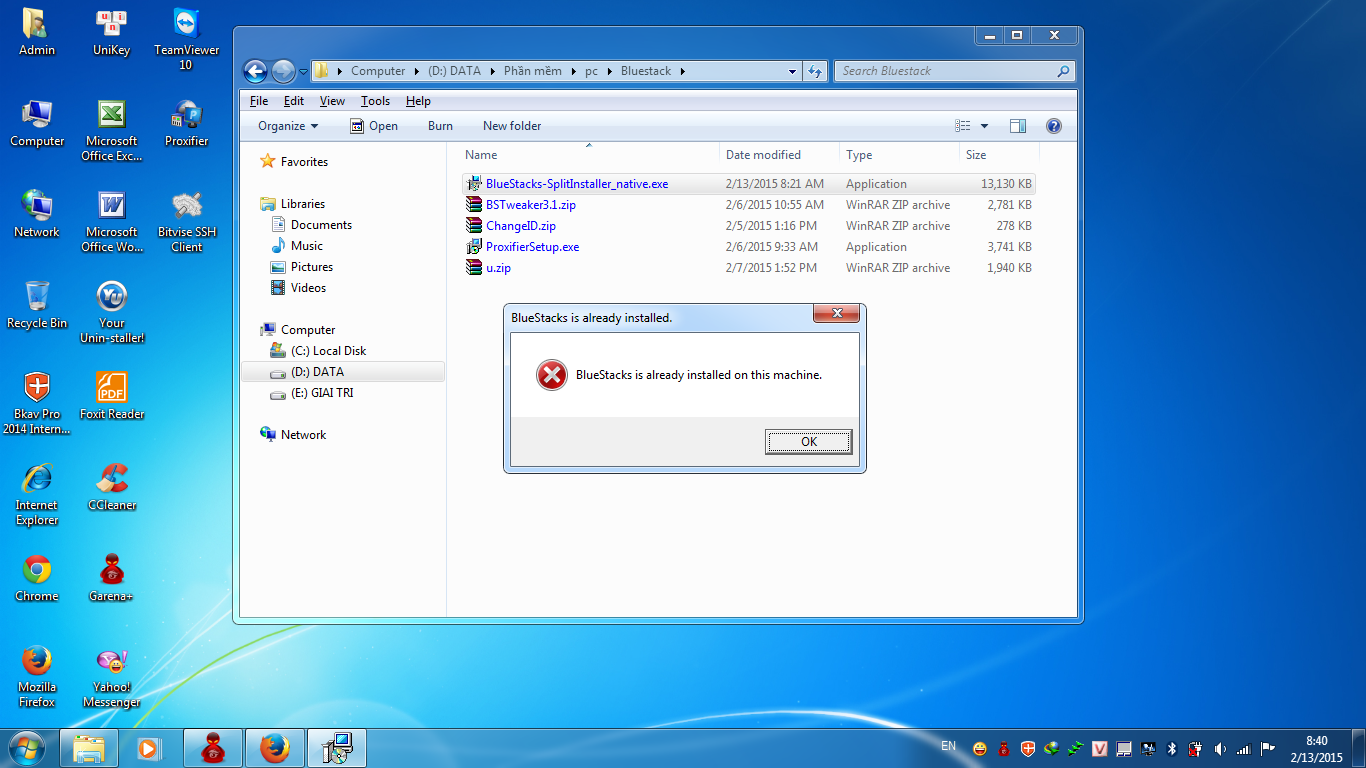Image resolution: width=1366 pixels, height=768 pixels.
Task: Open the view options dropdown arrow
Action: click(984, 126)
